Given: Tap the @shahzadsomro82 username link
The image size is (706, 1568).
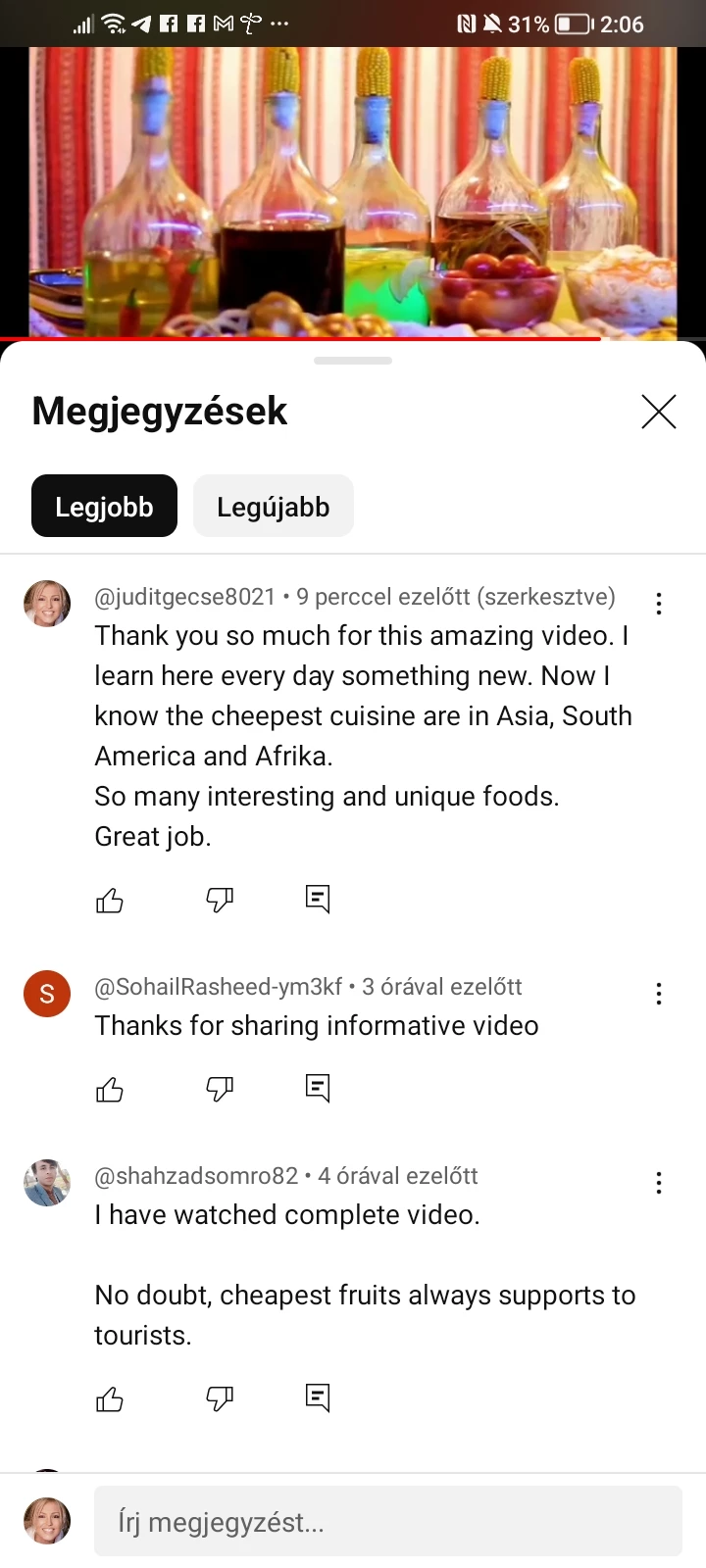Looking at the screenshot, I should [196, 1176].
